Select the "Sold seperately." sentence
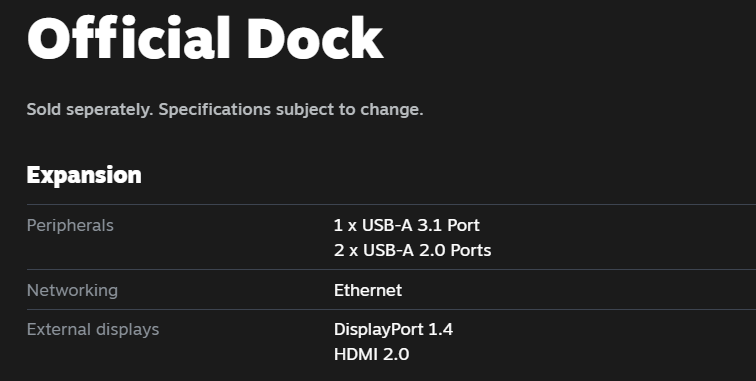 [x=90, y=110]
